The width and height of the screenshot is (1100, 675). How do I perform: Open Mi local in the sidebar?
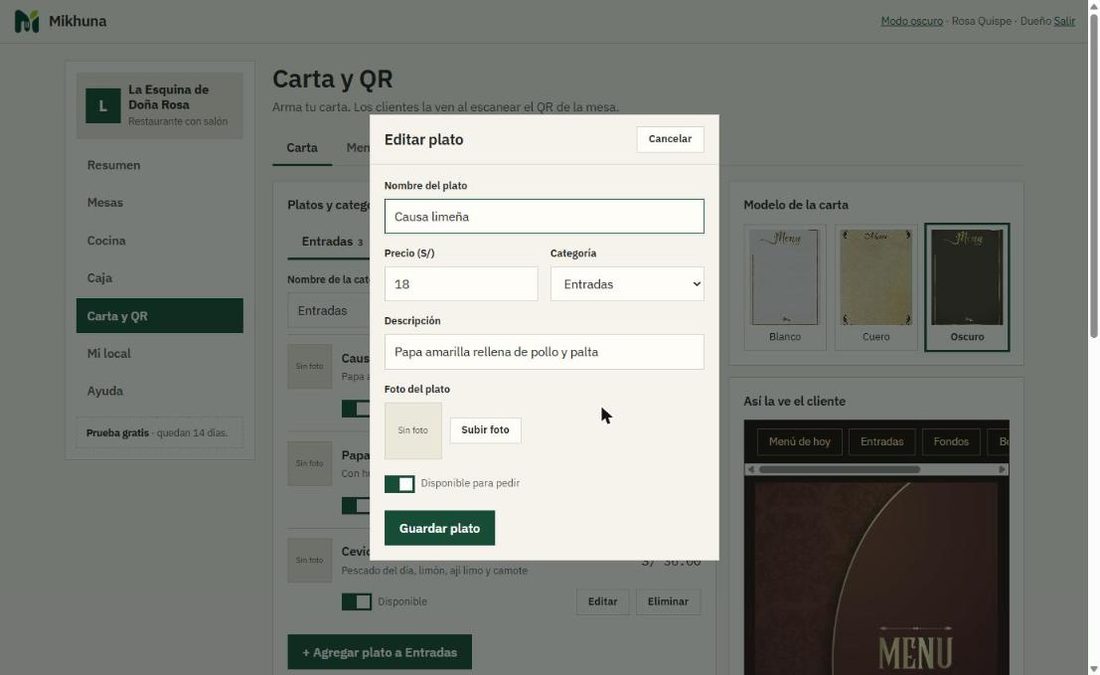(x=160, y=354)
